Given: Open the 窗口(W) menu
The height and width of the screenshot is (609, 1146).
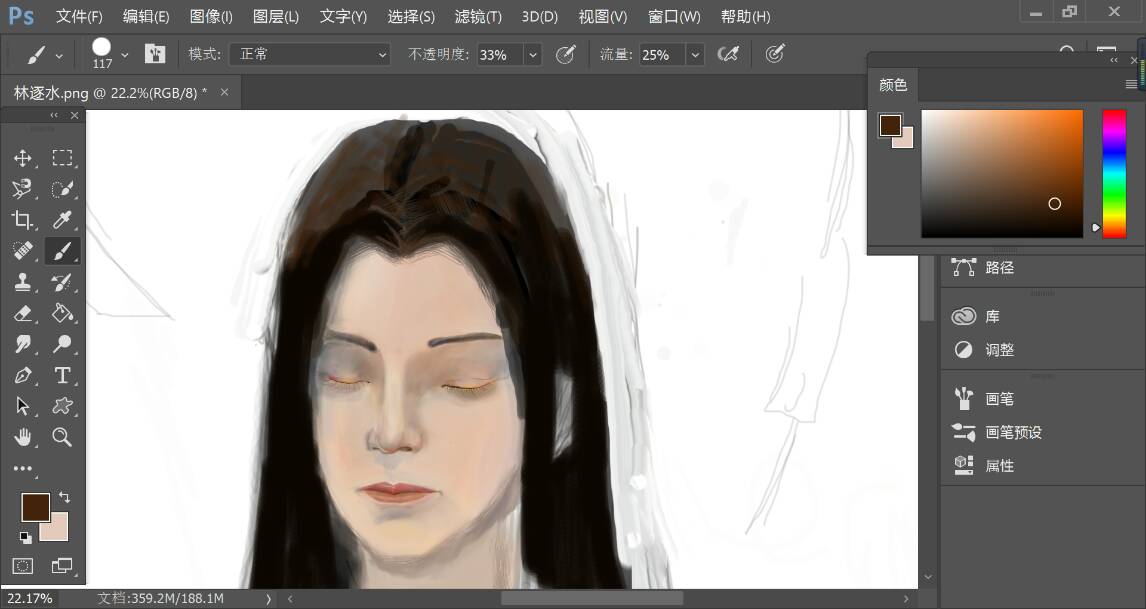Looking at the screenshot, I should 674,16.
